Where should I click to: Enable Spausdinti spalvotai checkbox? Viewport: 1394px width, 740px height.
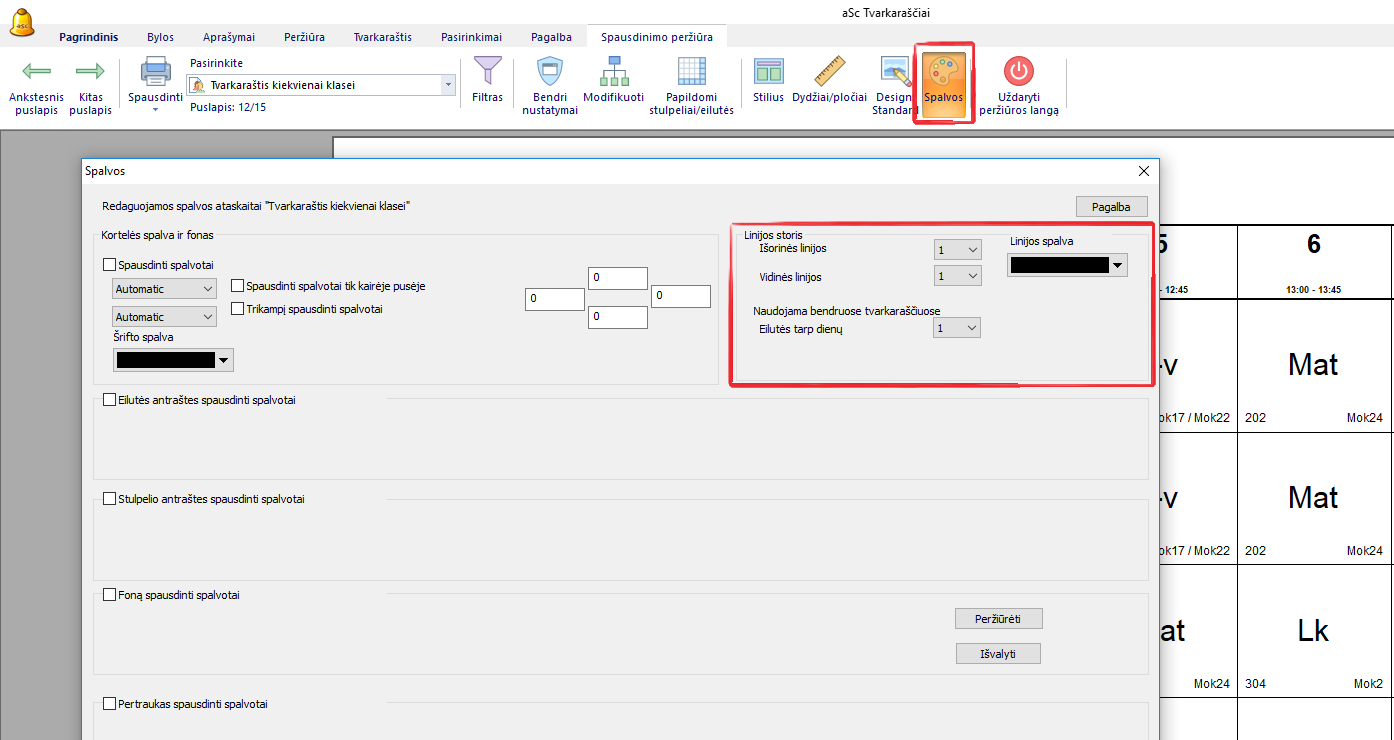[110, 266]
